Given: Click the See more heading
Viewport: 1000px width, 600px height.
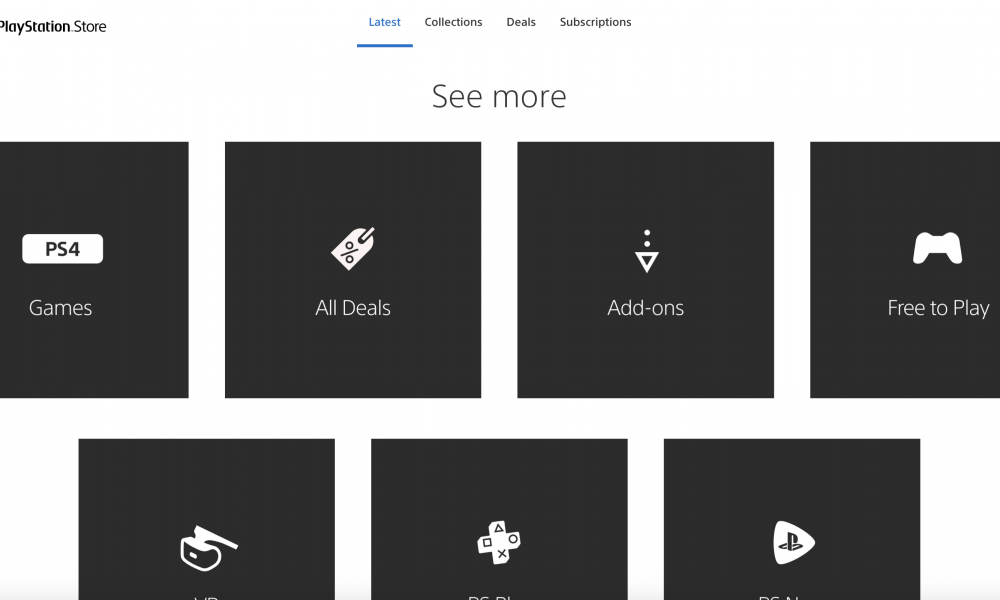Looking at the screenshot, I should 499,96.
